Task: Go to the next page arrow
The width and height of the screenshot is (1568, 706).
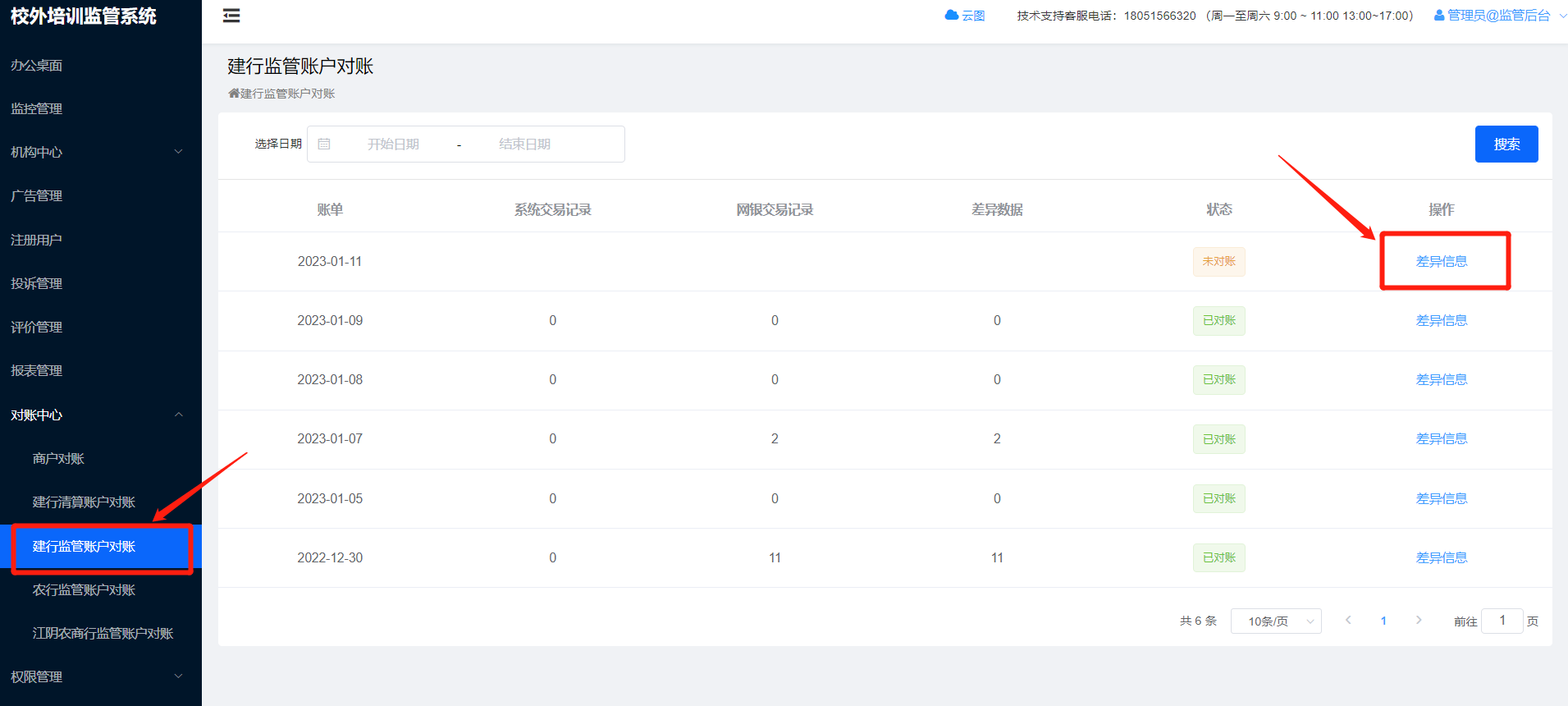Action: (x=1419, y=621)
